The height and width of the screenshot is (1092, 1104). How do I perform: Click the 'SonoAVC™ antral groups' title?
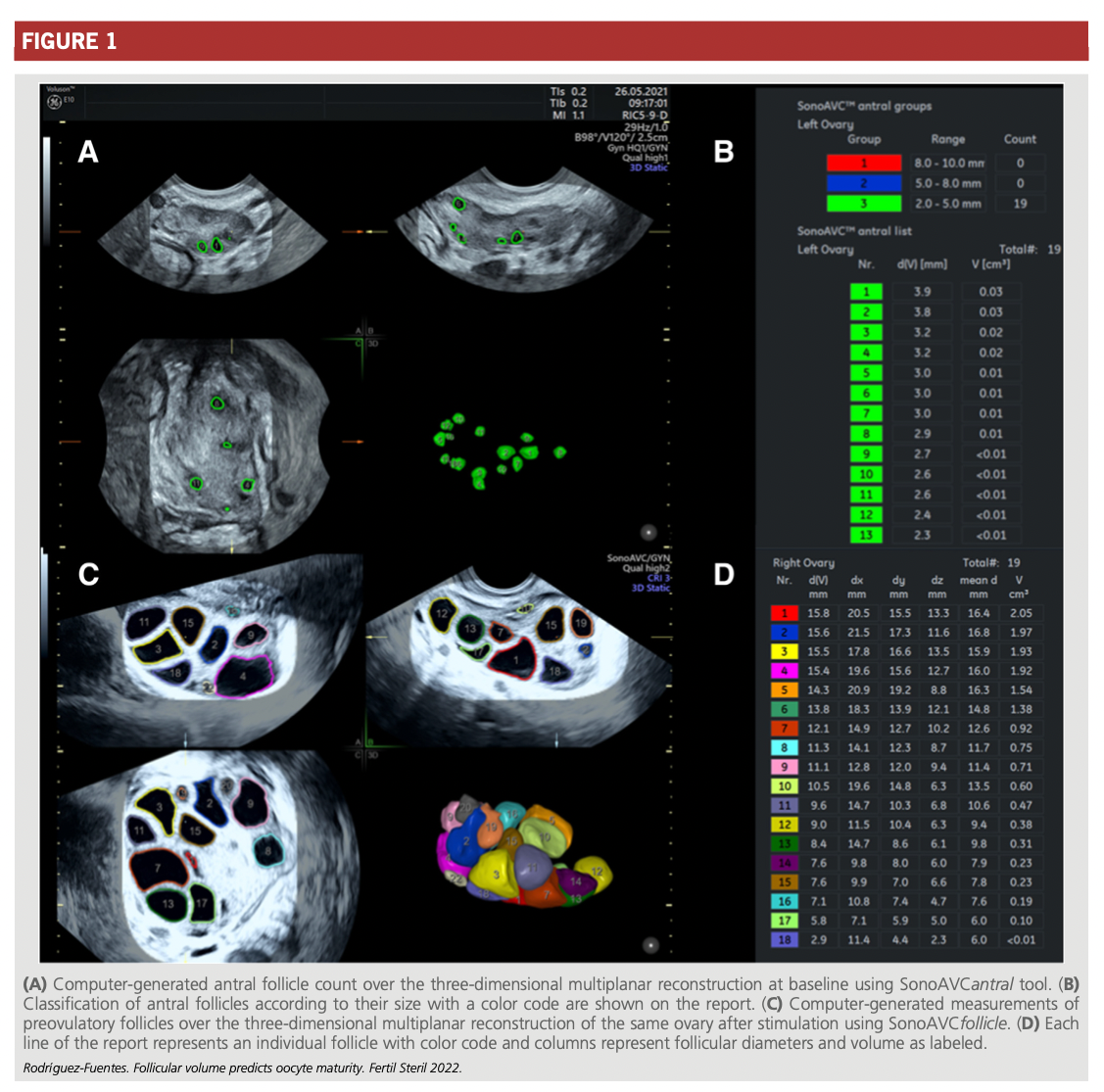point(864,106)
